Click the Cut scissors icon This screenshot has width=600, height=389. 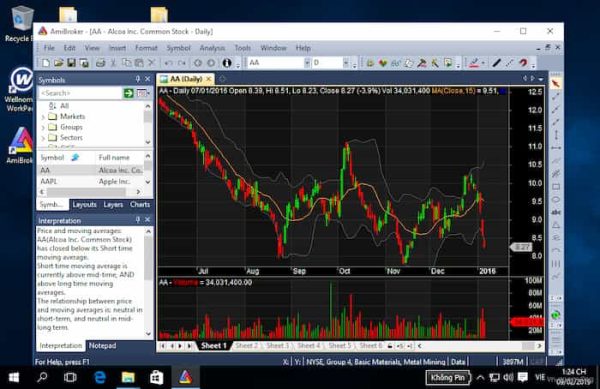[113, 63]
